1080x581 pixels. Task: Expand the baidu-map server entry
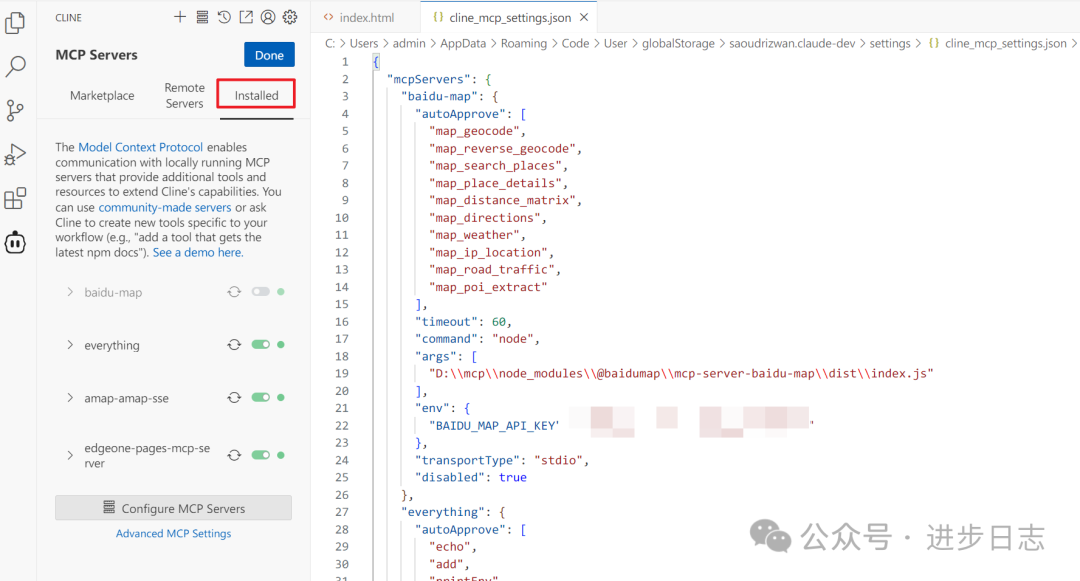[x=70, y=292]
